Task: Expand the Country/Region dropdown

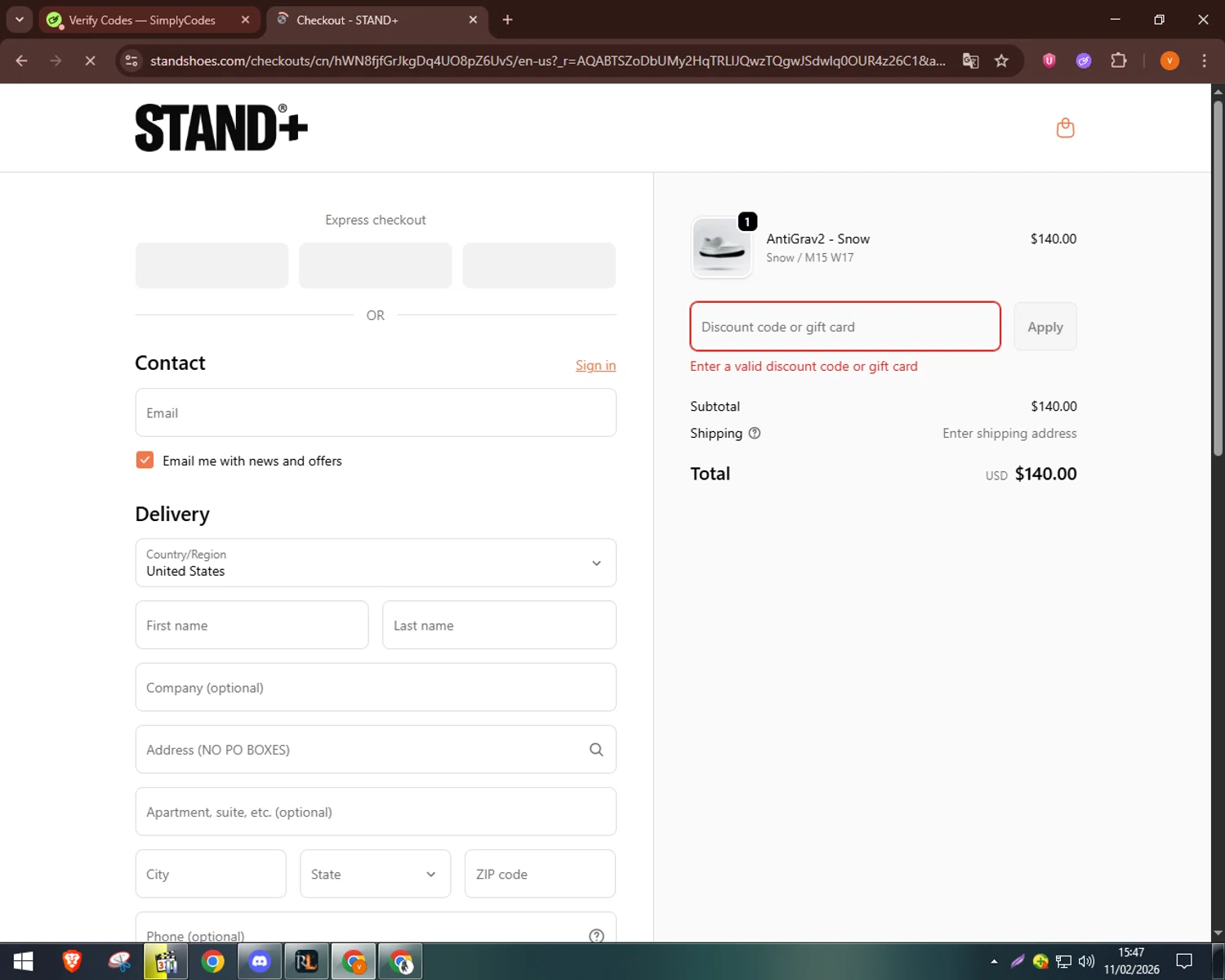Action: [x=376, y=563]
